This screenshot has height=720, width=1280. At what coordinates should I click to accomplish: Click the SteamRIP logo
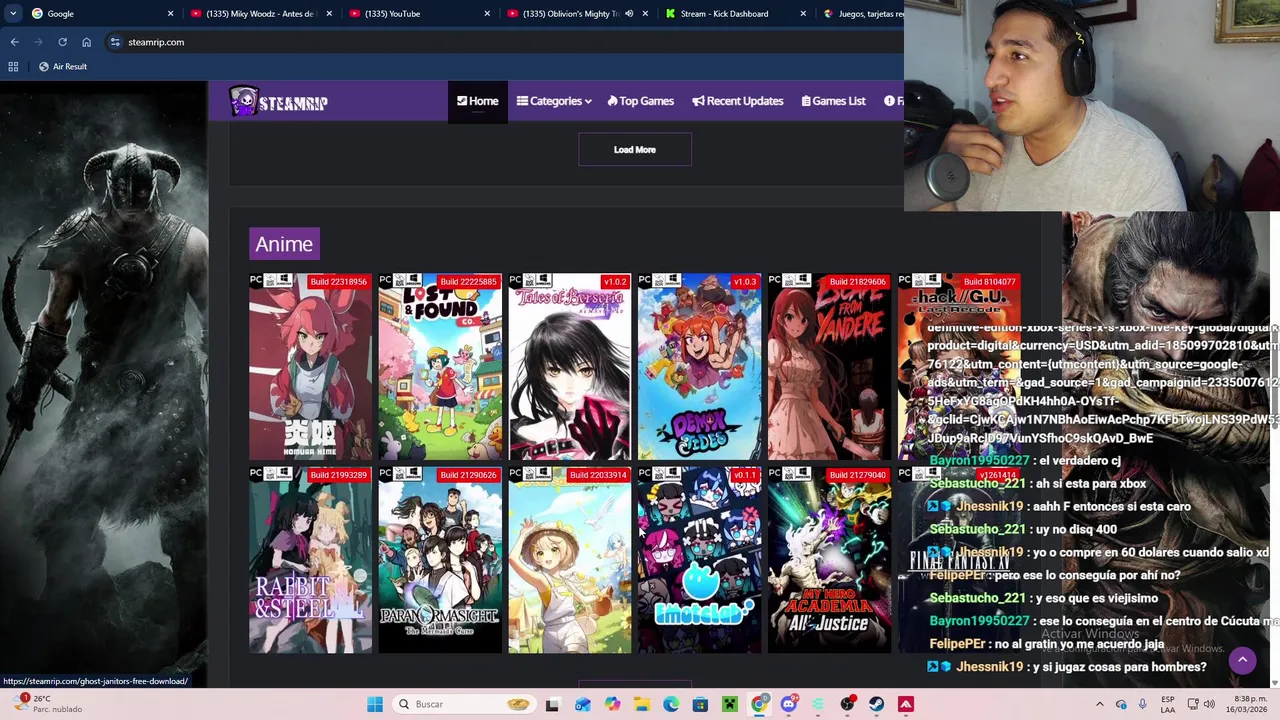pyautogui.click(x=279, y=102)
